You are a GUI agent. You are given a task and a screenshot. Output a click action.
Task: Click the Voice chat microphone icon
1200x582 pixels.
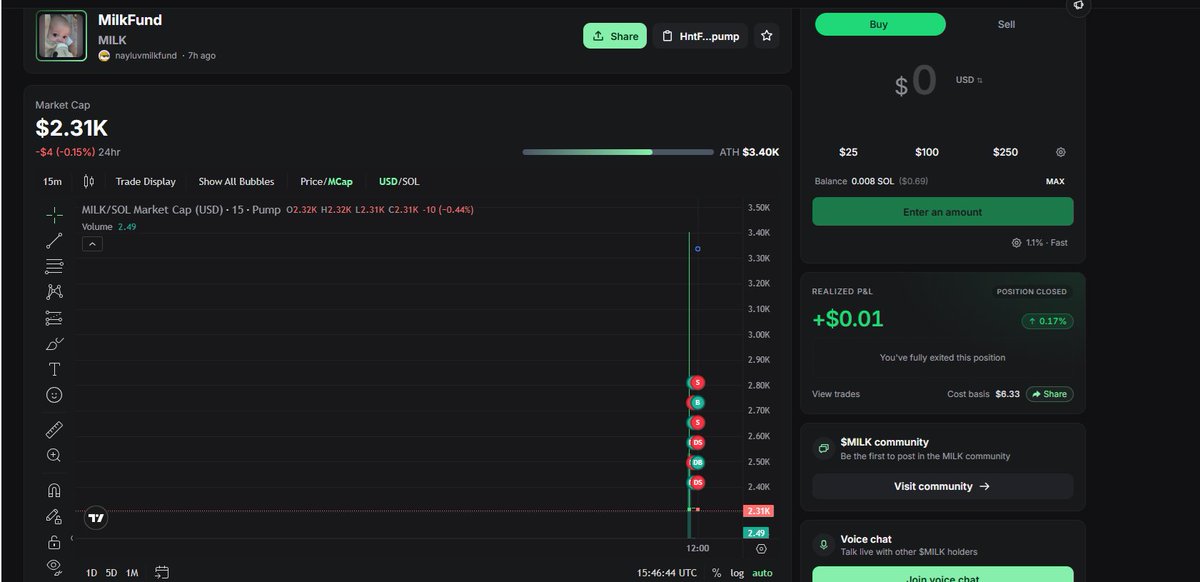coord(824,545)
